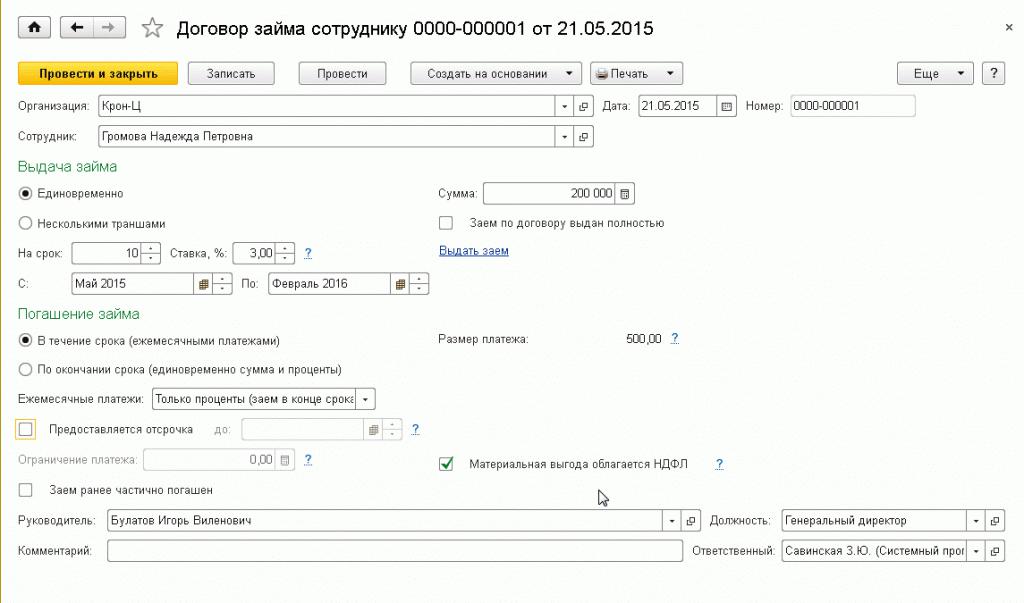
Task: Enable Предоставляется отсрочка checkbox
Action: coord(26,429)
